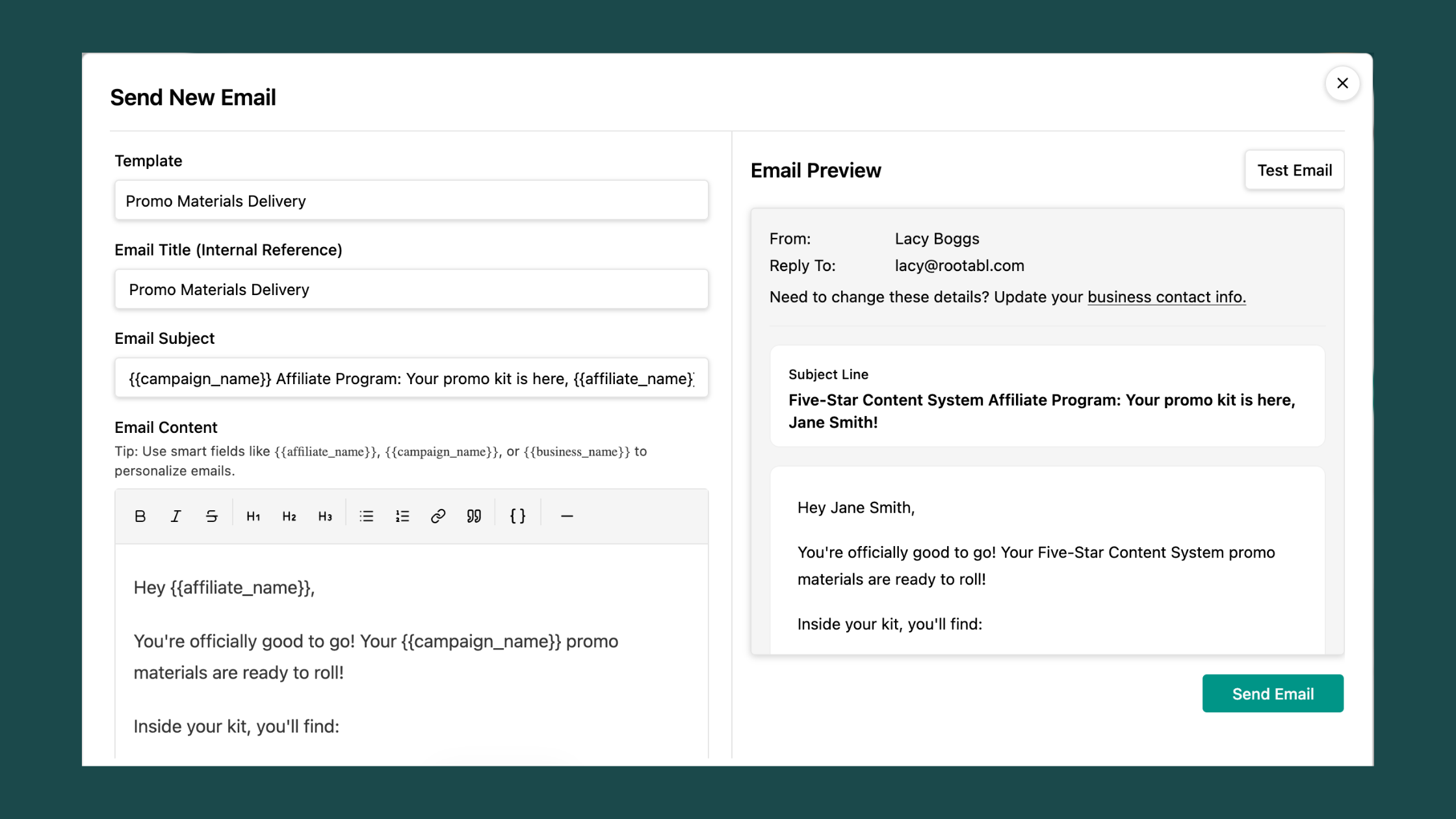Insert a hyperlink in email content

pos(437,515)
